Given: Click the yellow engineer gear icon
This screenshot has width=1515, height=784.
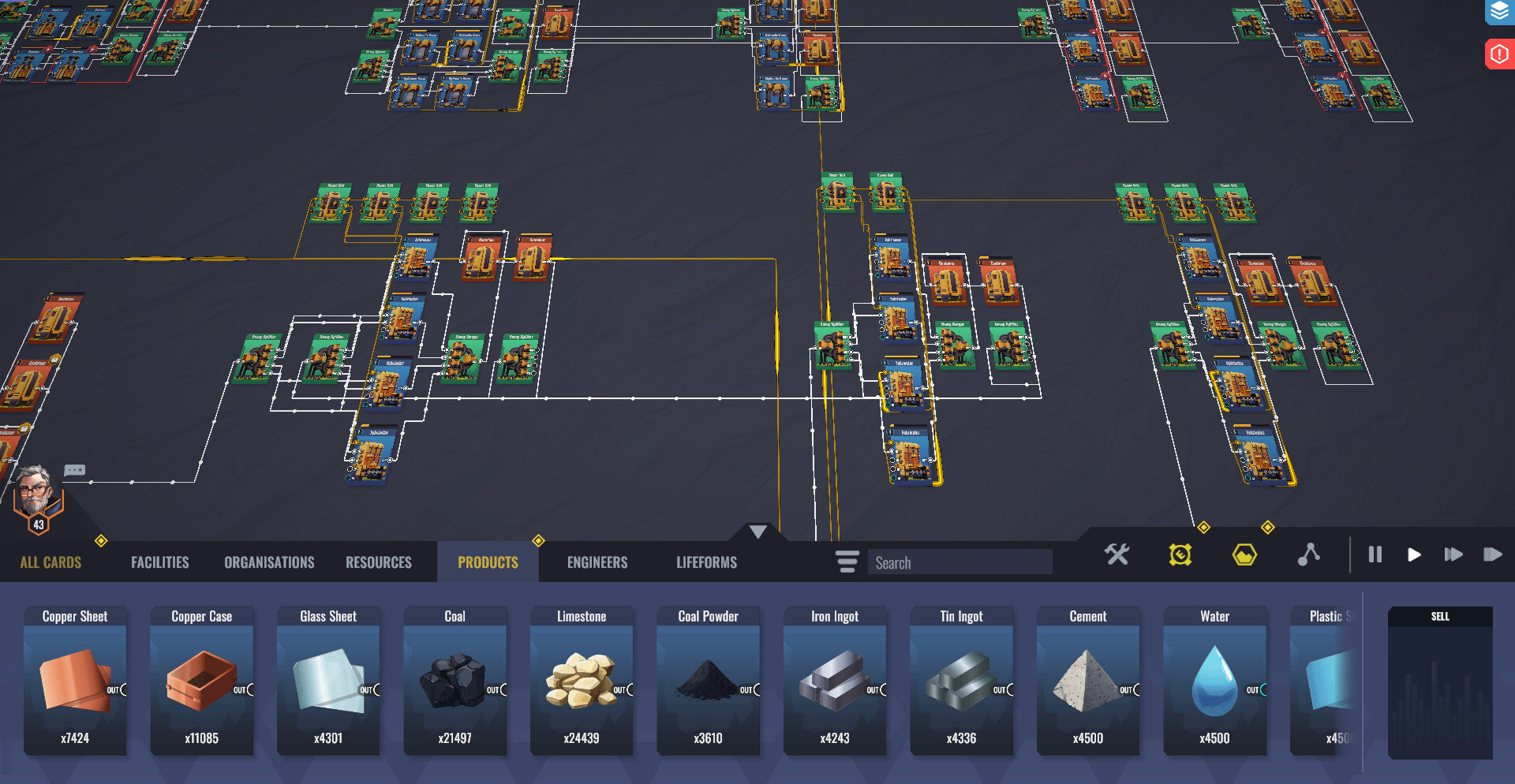Looking at the screenshot, I should pyautogui.click(x=1180, y=554).
